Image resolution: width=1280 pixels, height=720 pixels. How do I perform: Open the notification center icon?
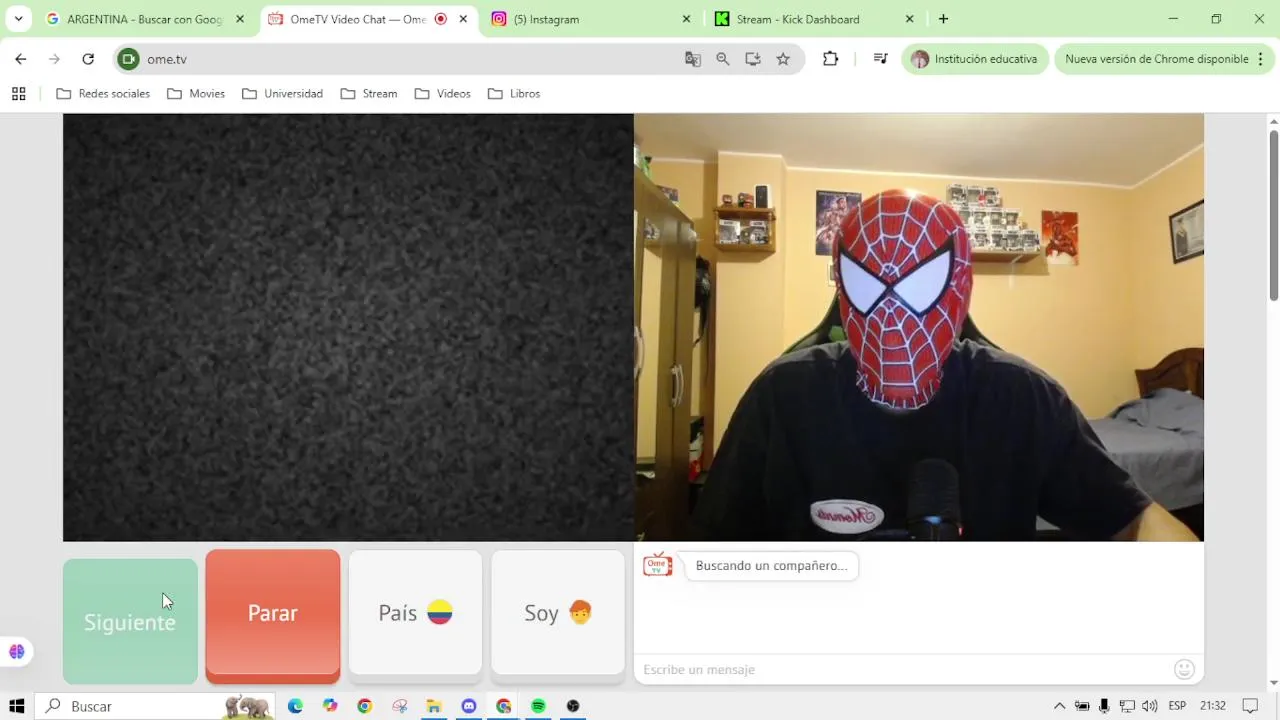click(1250, 706)
